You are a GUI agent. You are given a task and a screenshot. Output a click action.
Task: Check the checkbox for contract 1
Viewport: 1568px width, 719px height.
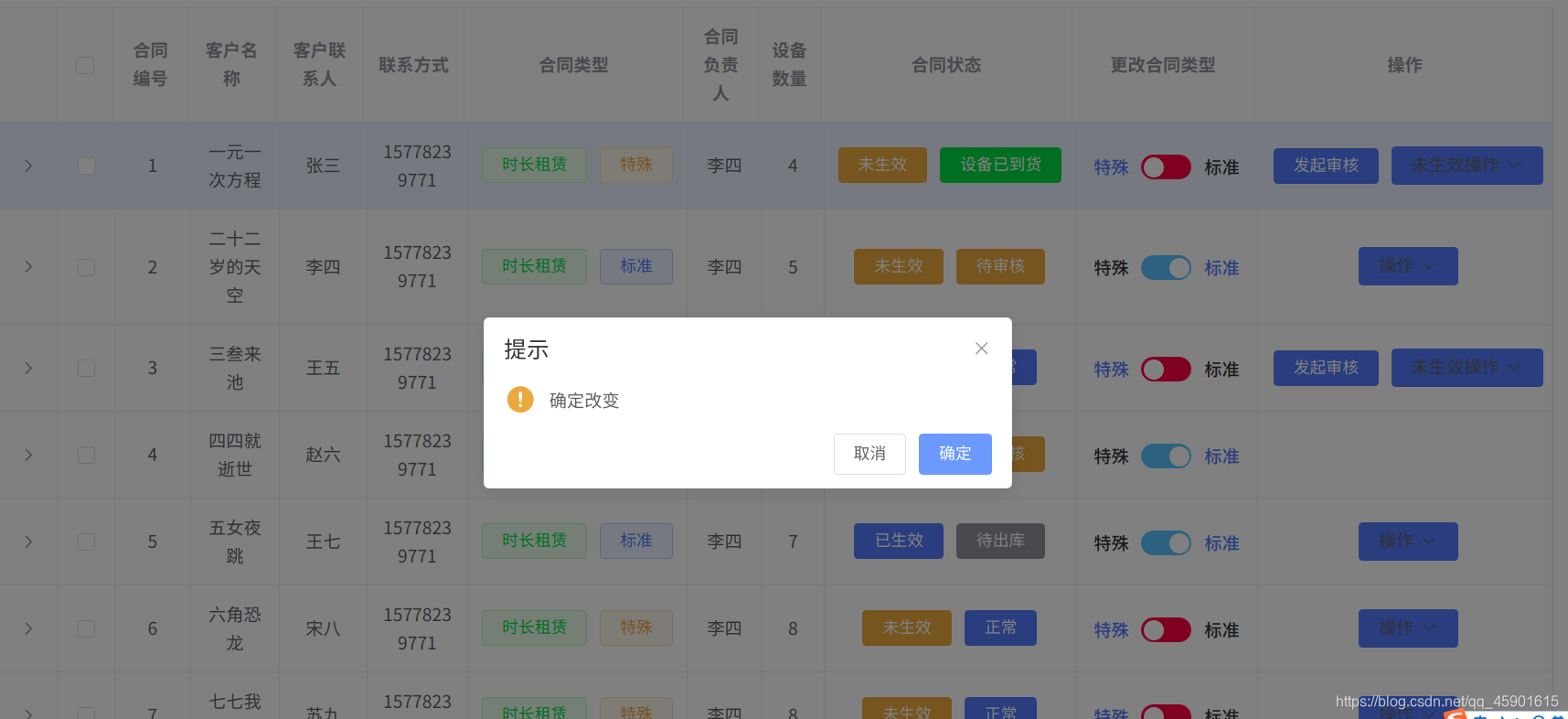[x=86, y=166]
